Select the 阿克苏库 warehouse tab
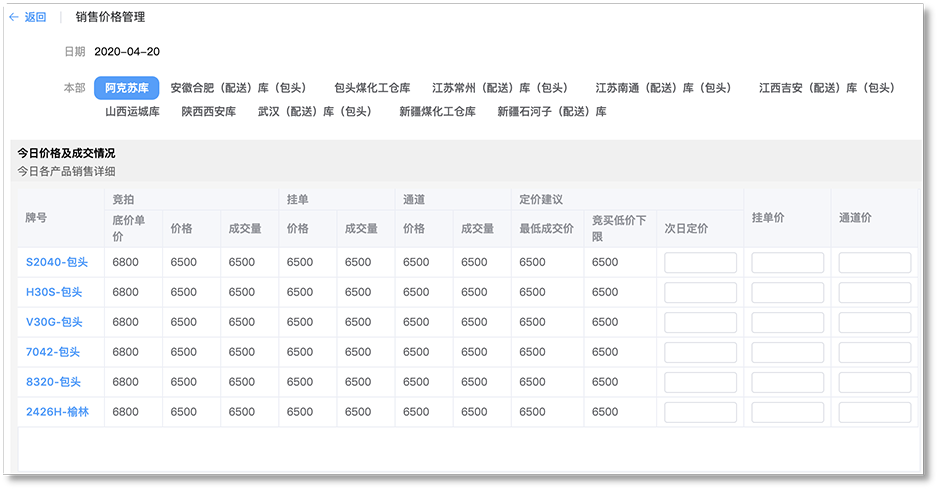Image resolution: width=940 pixels, height=490 pixels. 126,88
